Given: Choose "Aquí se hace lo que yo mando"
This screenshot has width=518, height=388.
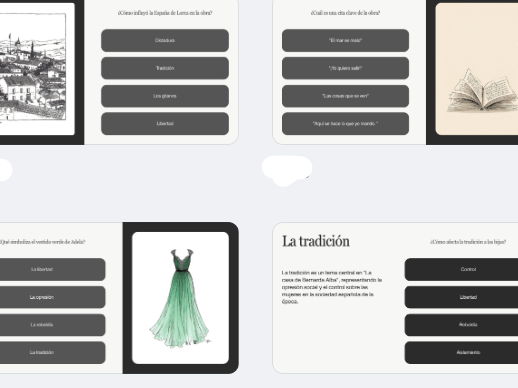Looking at the screenshot, I should click(345, 124).
